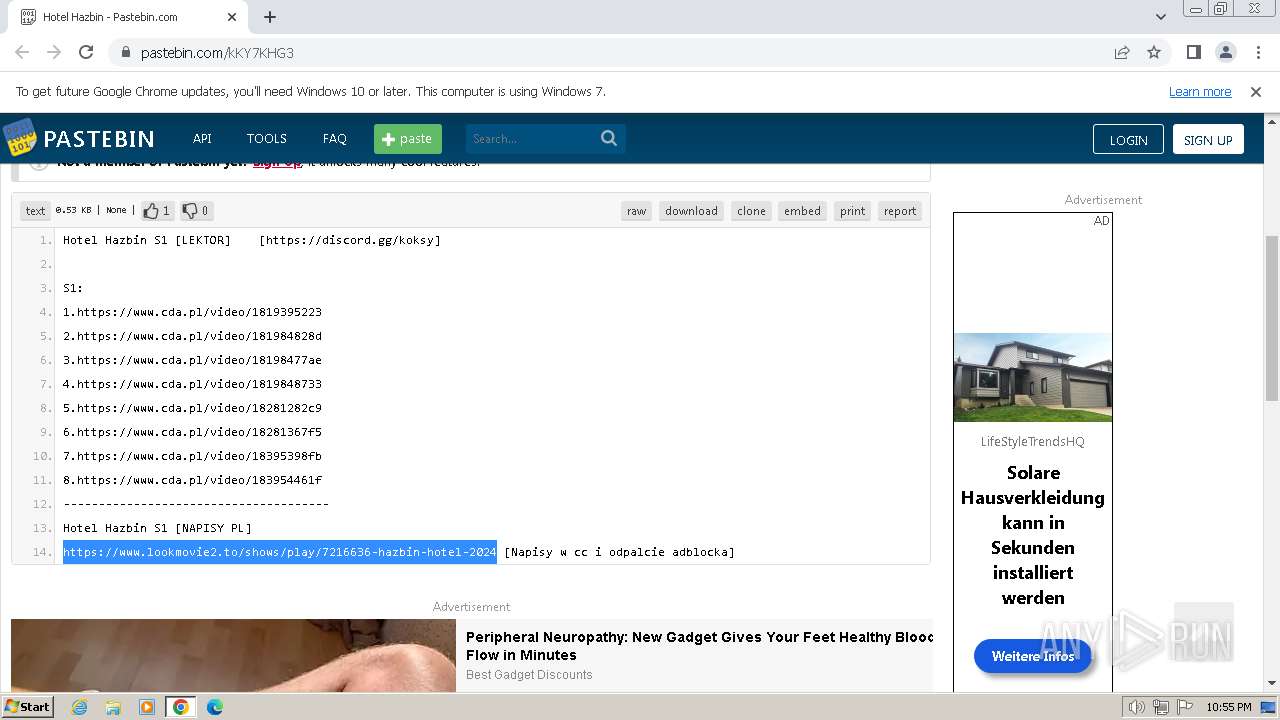Click the browser back arrow
Screen dimensions: 1280x720
pos(22,52)
